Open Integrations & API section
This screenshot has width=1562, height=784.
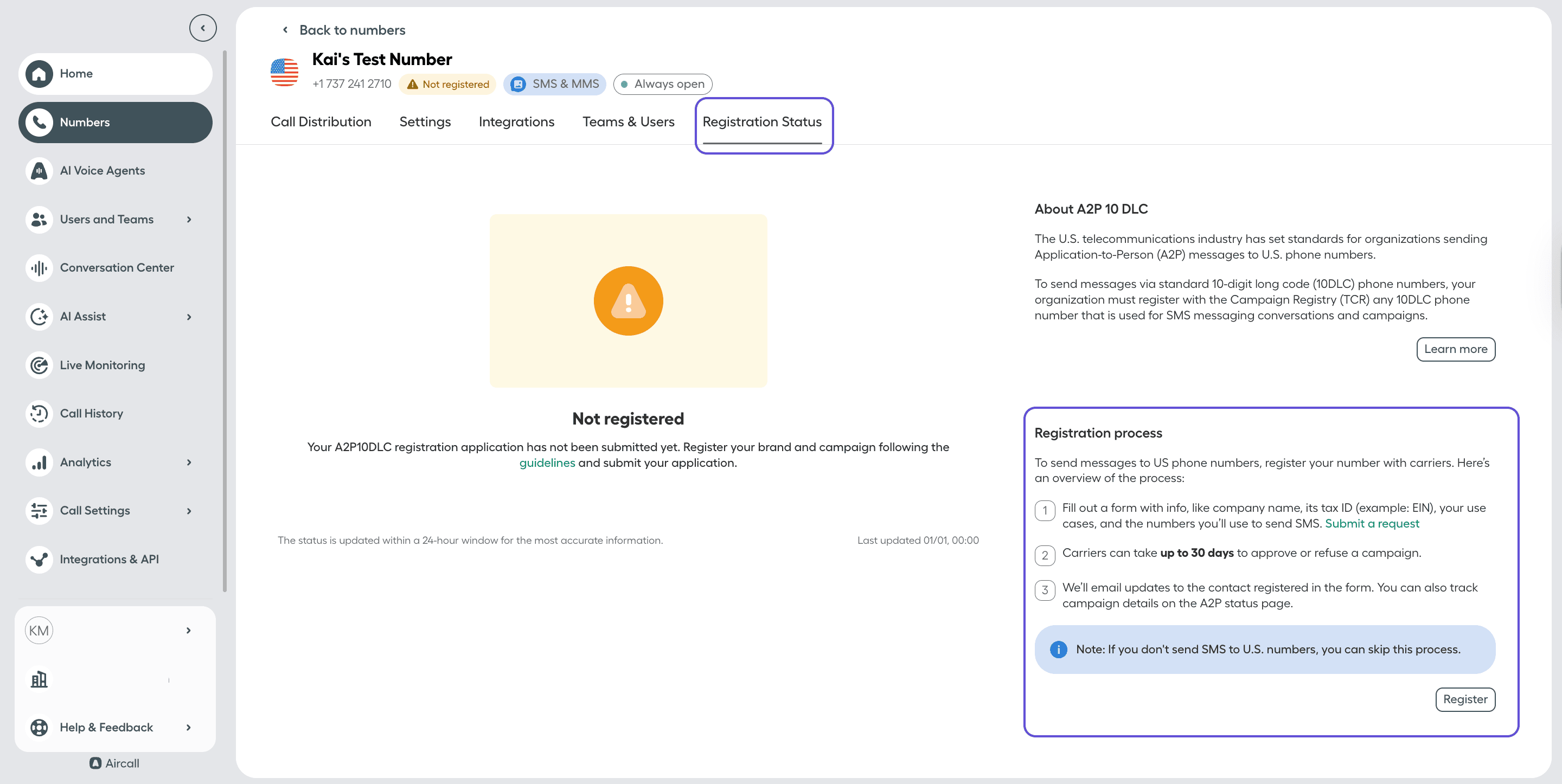(x=109, y=559)
